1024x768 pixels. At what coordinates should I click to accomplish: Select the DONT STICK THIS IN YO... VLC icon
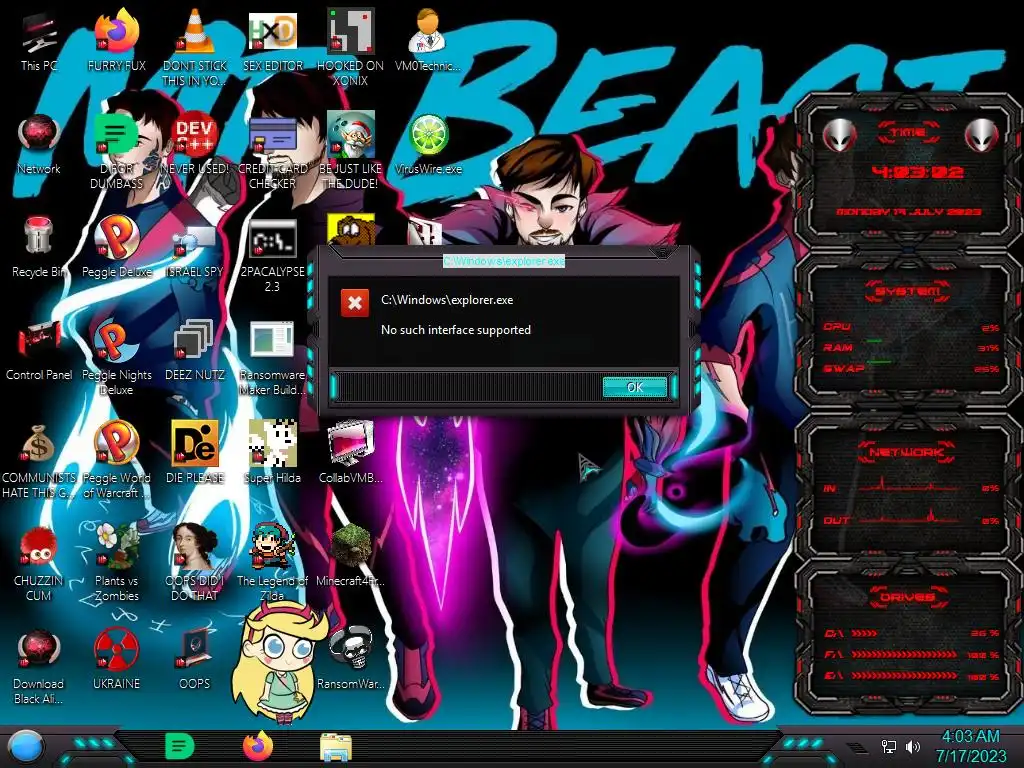pyautogui.click(x=194, y=48)
